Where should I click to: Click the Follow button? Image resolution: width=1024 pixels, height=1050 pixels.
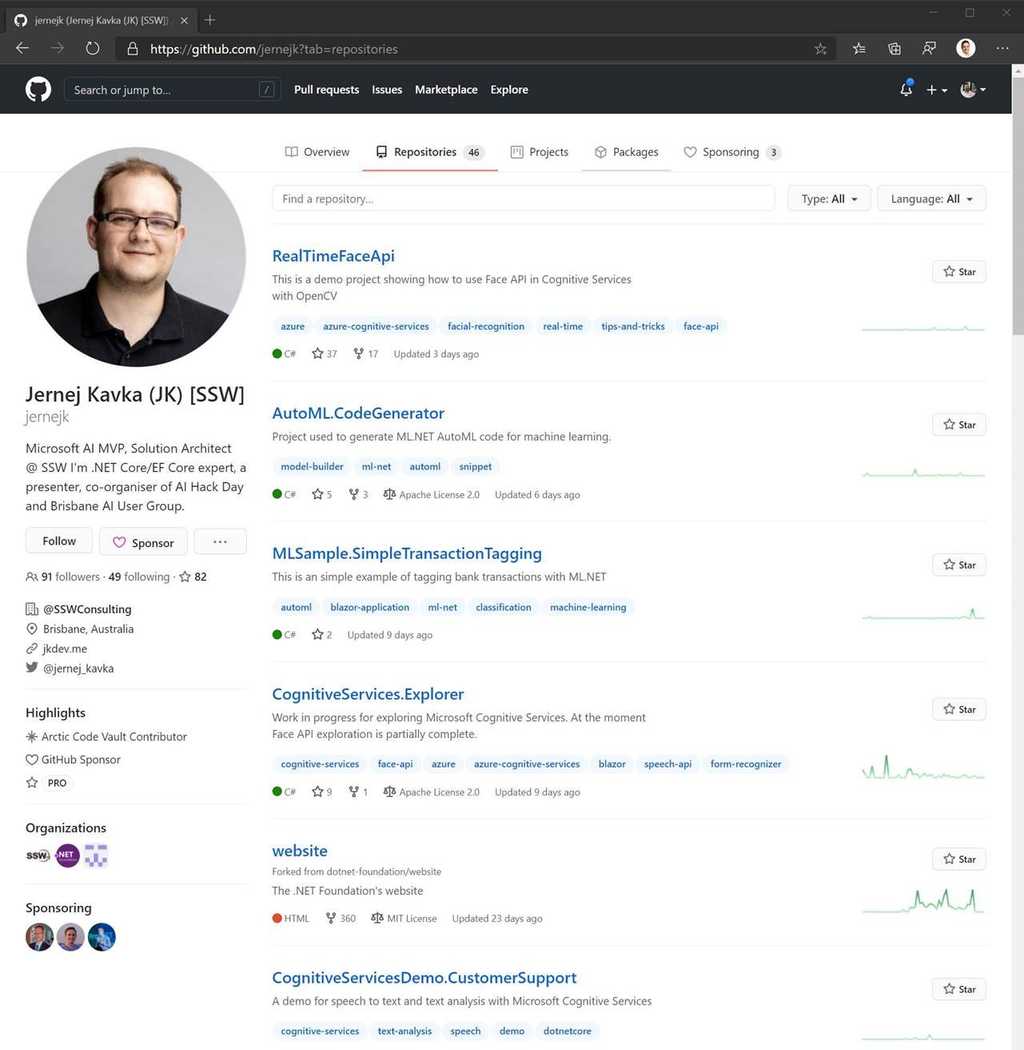click(x=58, y=540)
